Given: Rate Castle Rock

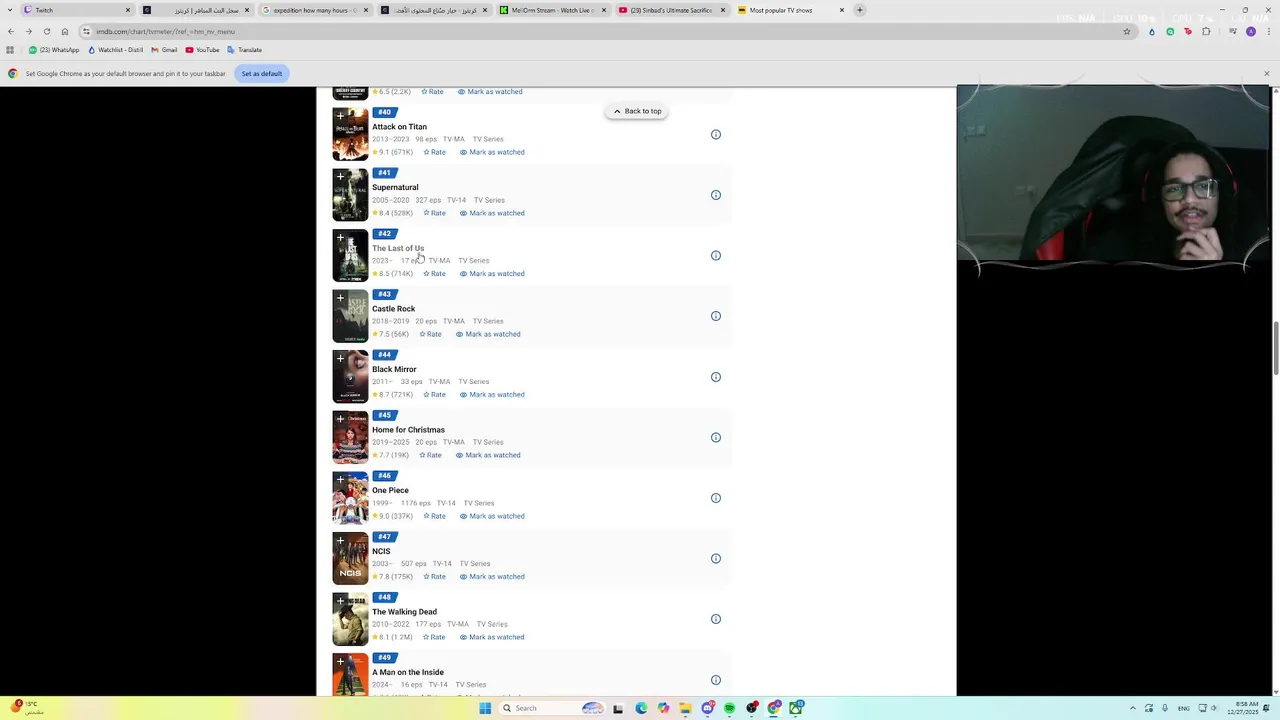Looking at the screenshot, I should [430, 334].
